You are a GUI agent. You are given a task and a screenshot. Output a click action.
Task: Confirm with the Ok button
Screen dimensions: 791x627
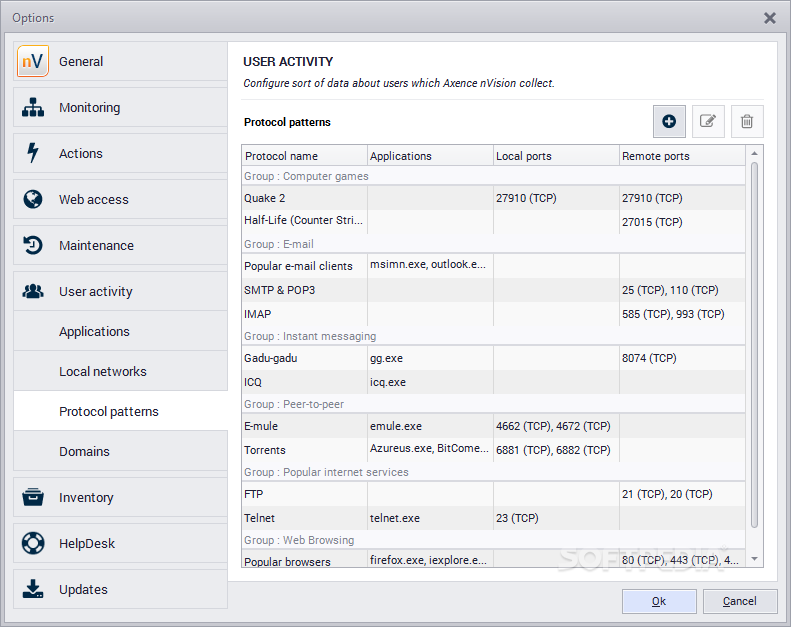659,601
